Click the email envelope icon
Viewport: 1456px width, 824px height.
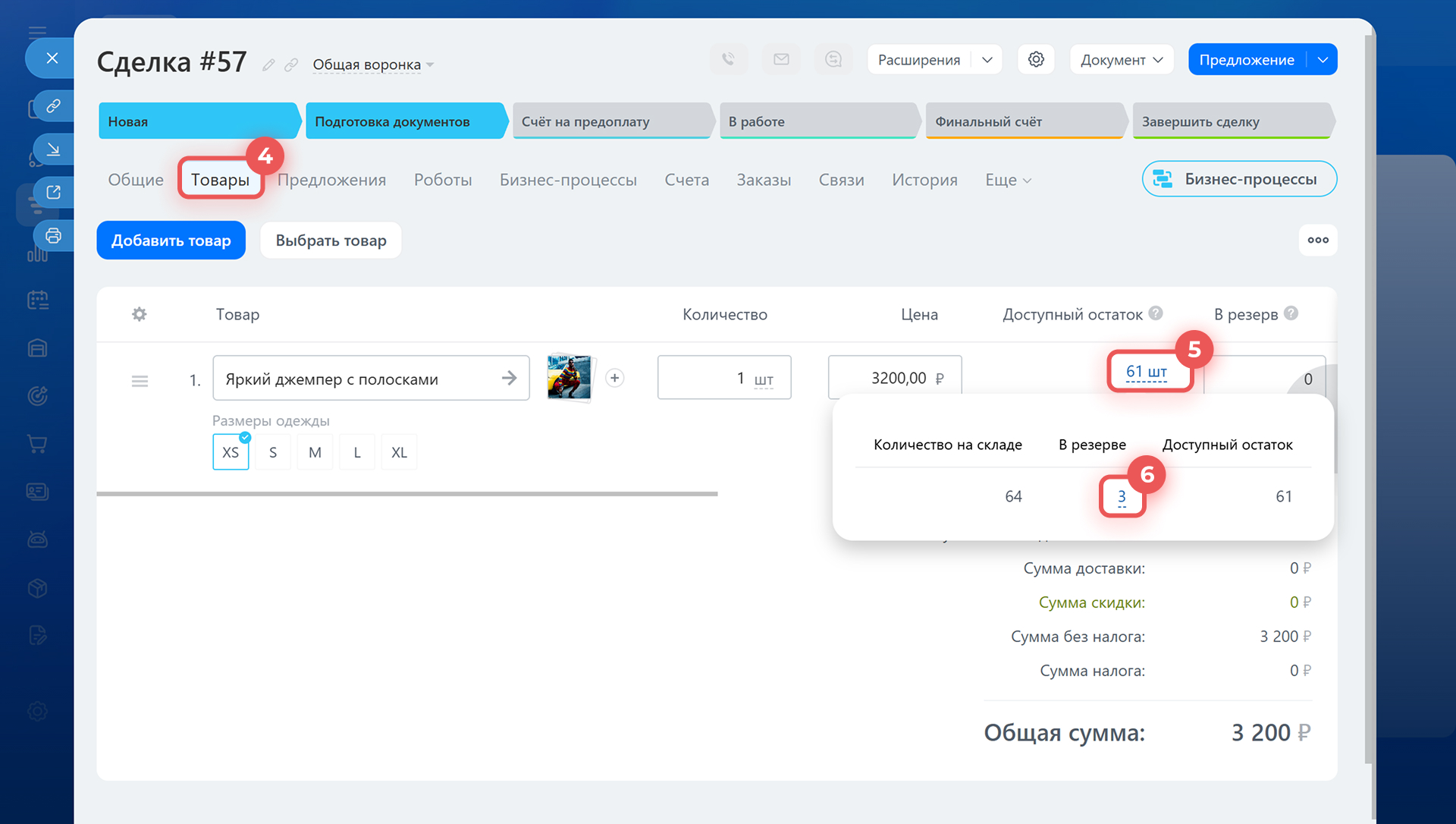pyautogui.click(x=781, y=59)
